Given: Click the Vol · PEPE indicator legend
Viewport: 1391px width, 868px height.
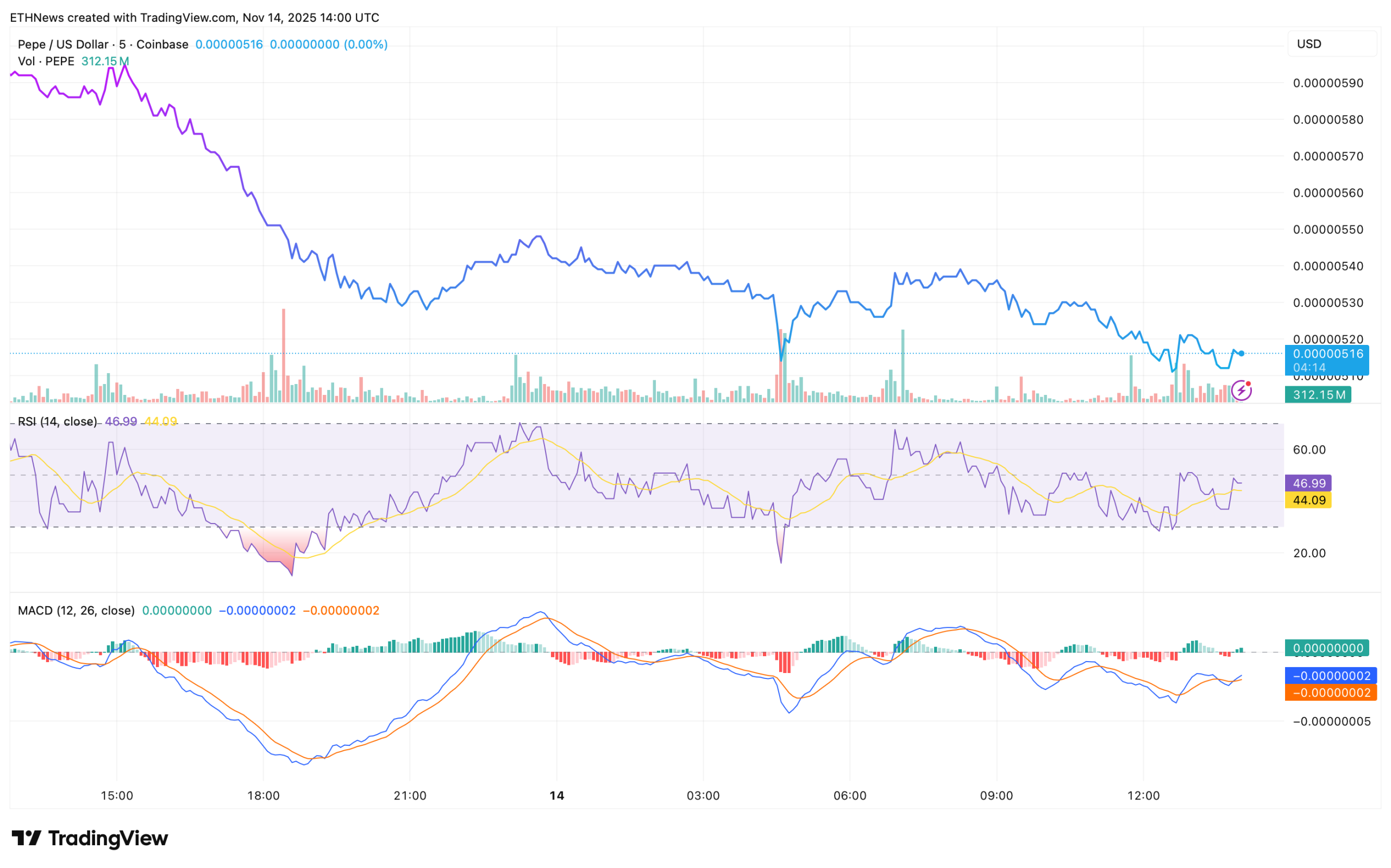Looking at the screenshot, I should (46, 61).
